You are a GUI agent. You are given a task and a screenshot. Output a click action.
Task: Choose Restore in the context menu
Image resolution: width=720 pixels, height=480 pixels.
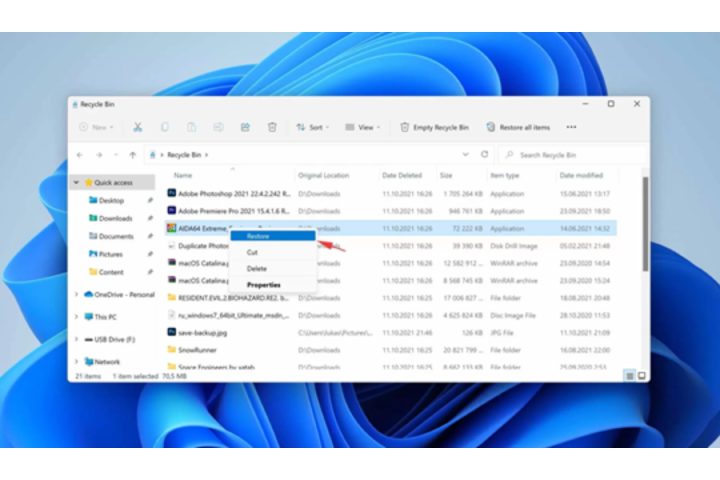(x=273, y=236)
